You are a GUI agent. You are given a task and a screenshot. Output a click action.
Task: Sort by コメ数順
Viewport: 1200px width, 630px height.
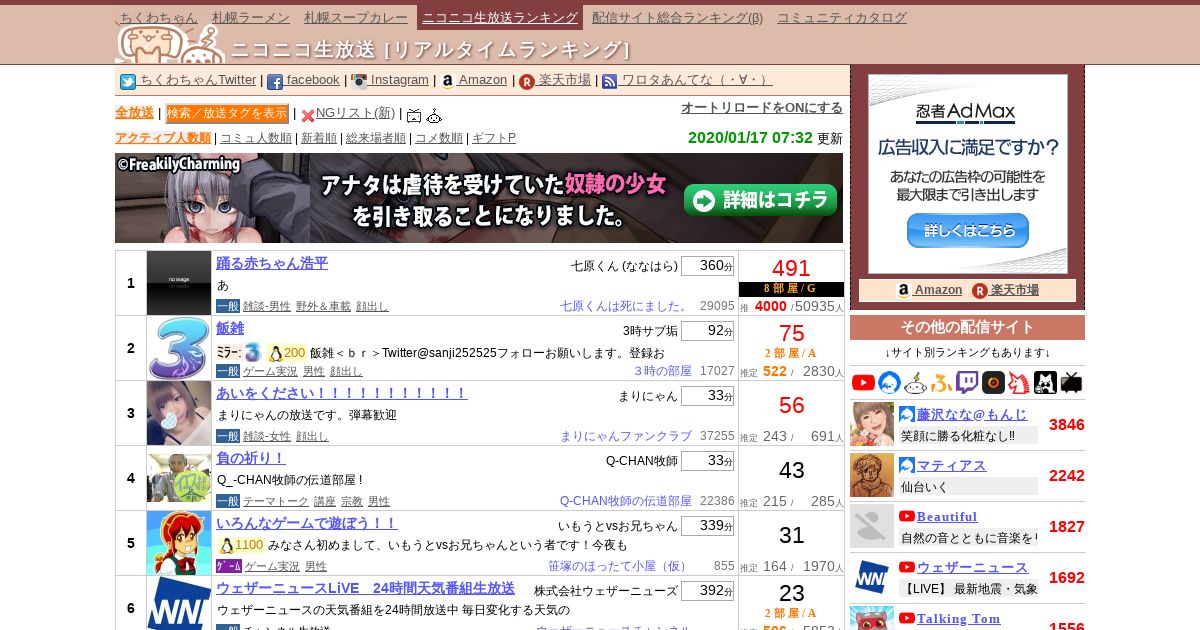439,138
